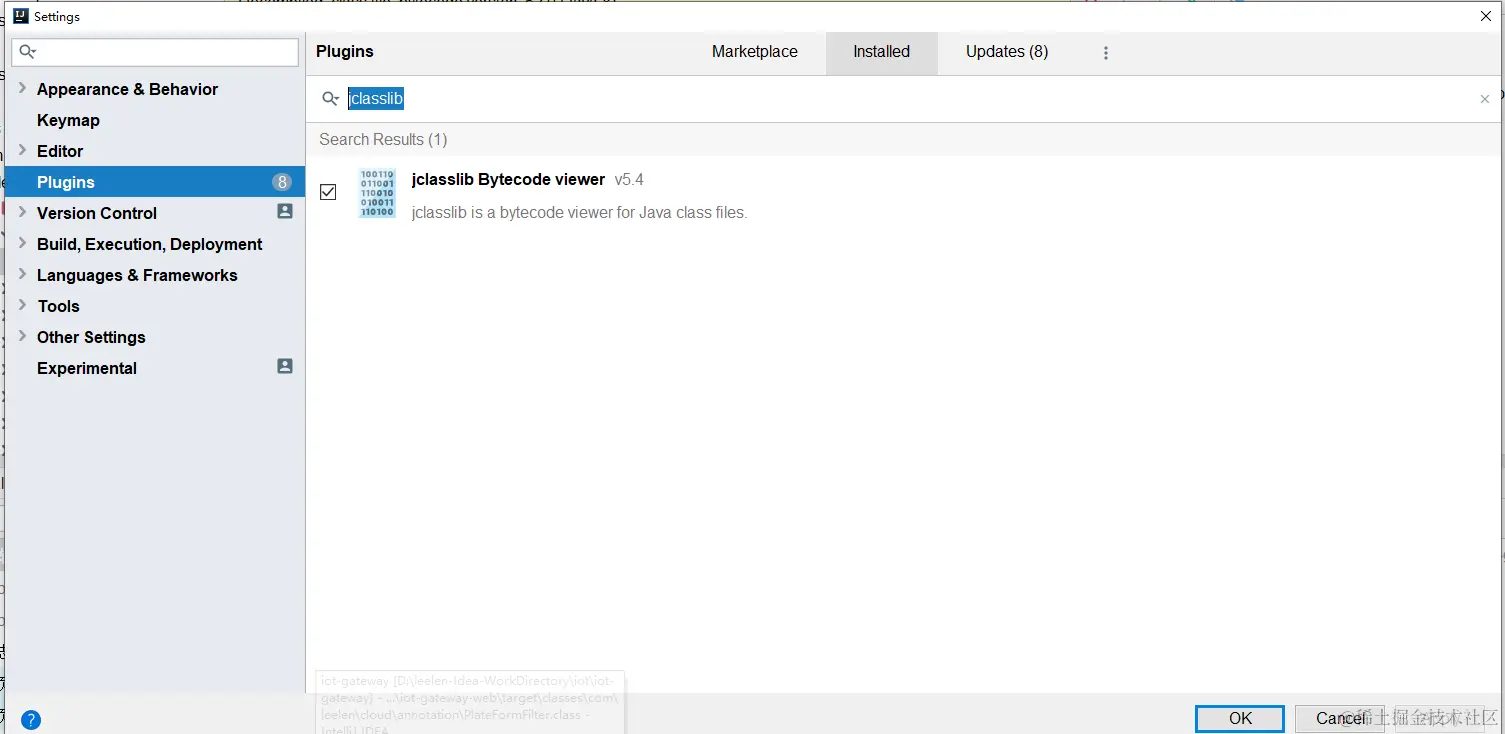Open the Updates (8) tab
Screen dimensions: 1505x734
coord(1007,52)
